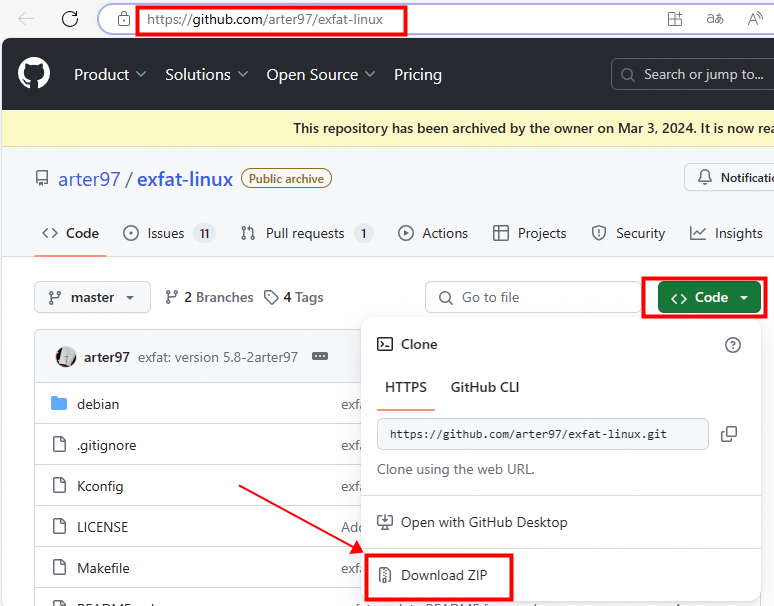This screenshot has width=774, height=606.
Task: Open the exfat-linux repository link
Action: point(185,179)
